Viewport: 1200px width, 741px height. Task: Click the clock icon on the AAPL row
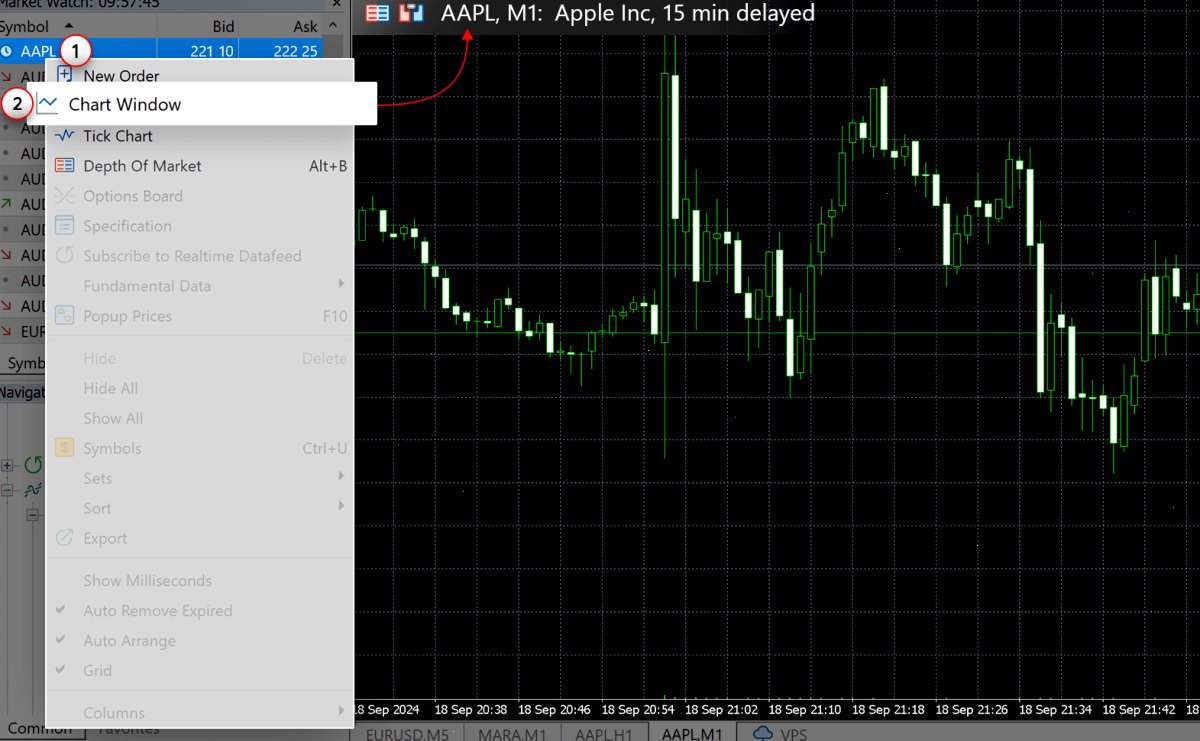click(x=7, y=51)
